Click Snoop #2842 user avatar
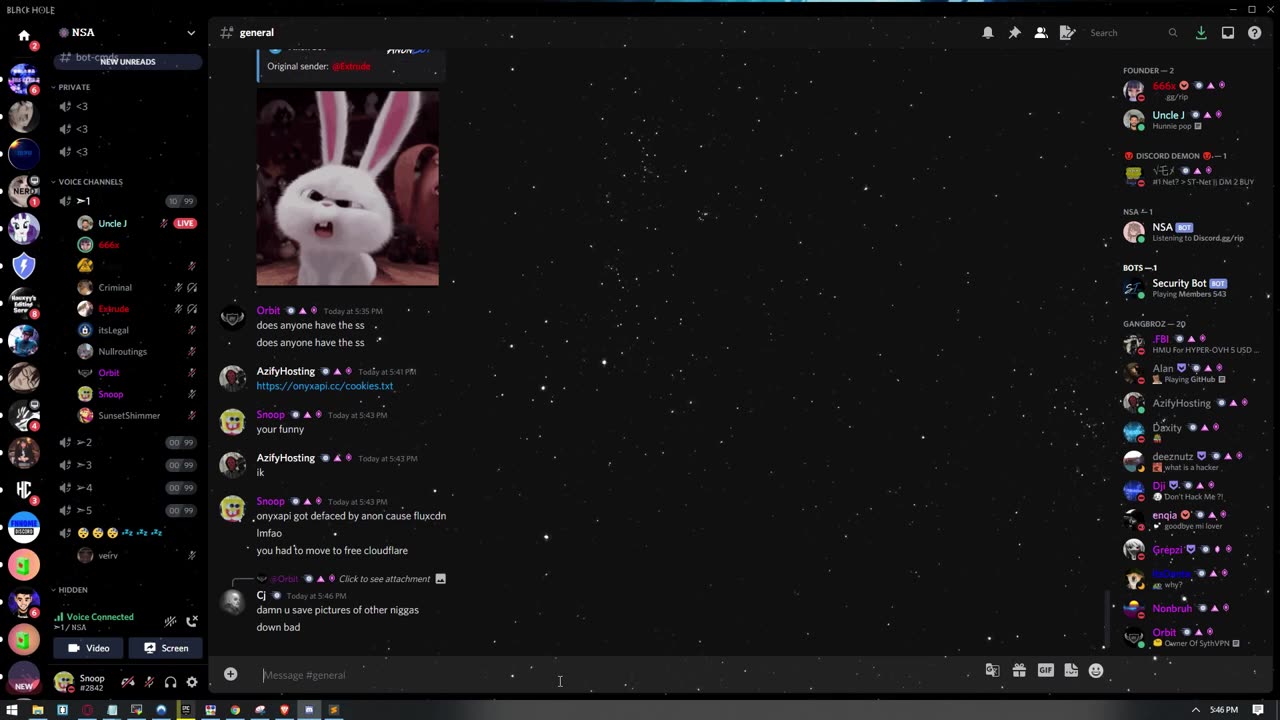Image resolution: width=1280 pixels, height=720 pixels. (x=64, y=682)
